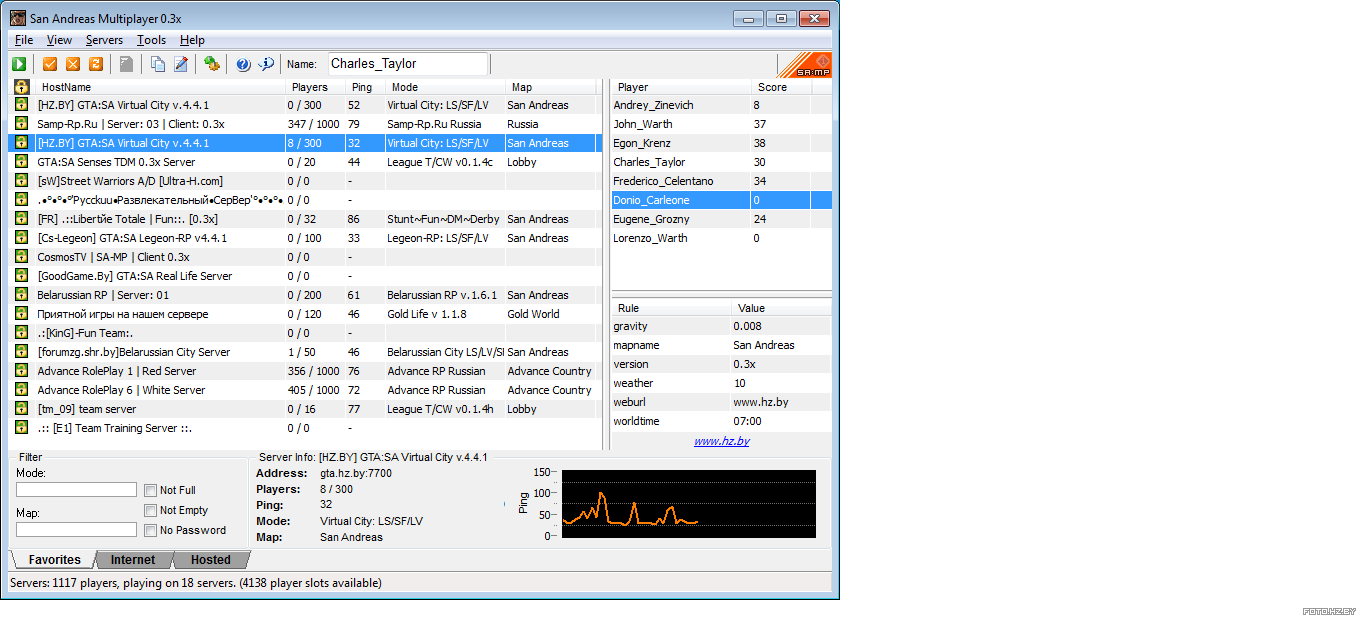
Task: Click the worldtime rule row
Action: point(721,421)
